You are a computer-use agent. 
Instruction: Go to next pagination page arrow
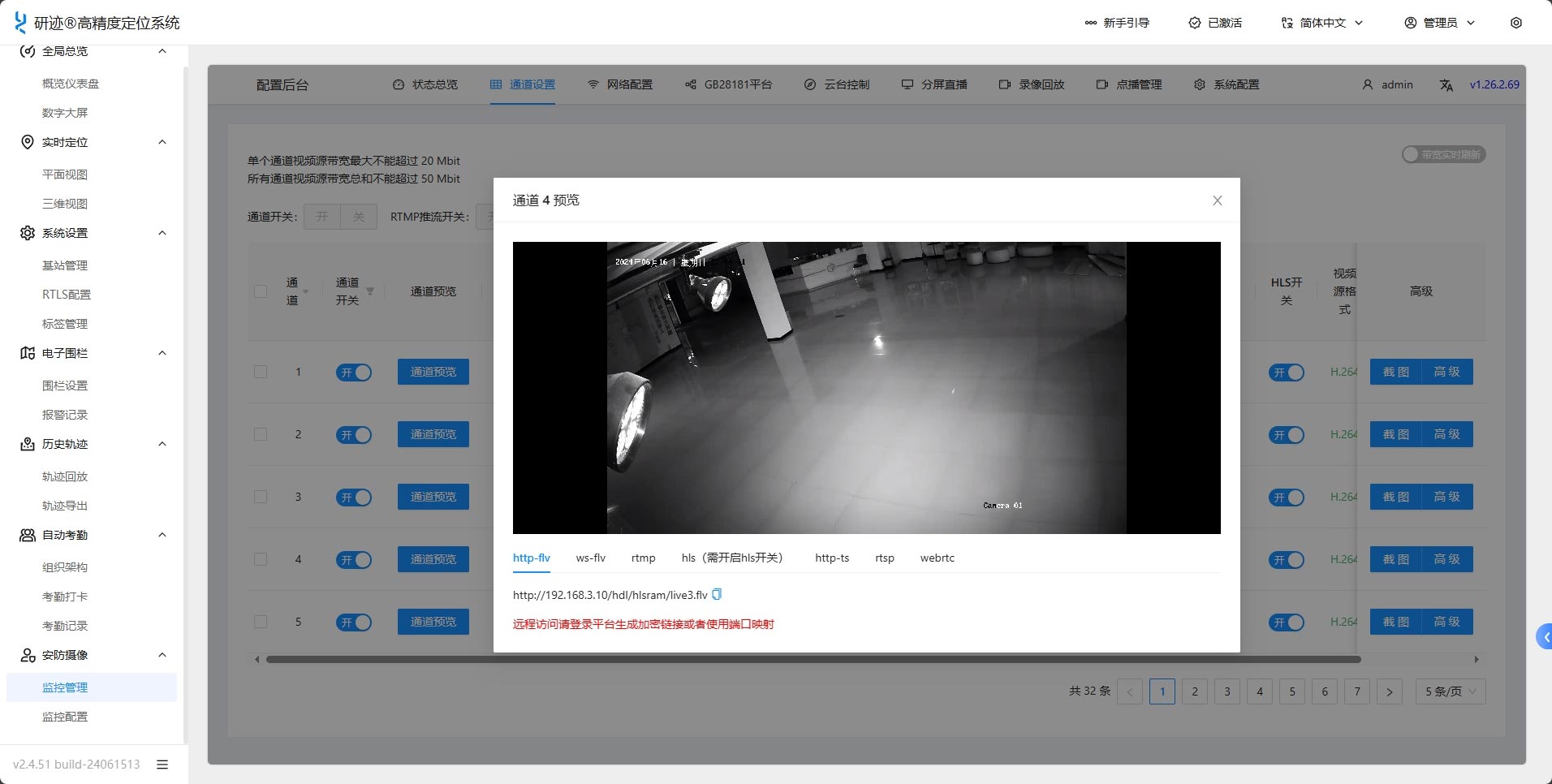tap(1389, 691)
